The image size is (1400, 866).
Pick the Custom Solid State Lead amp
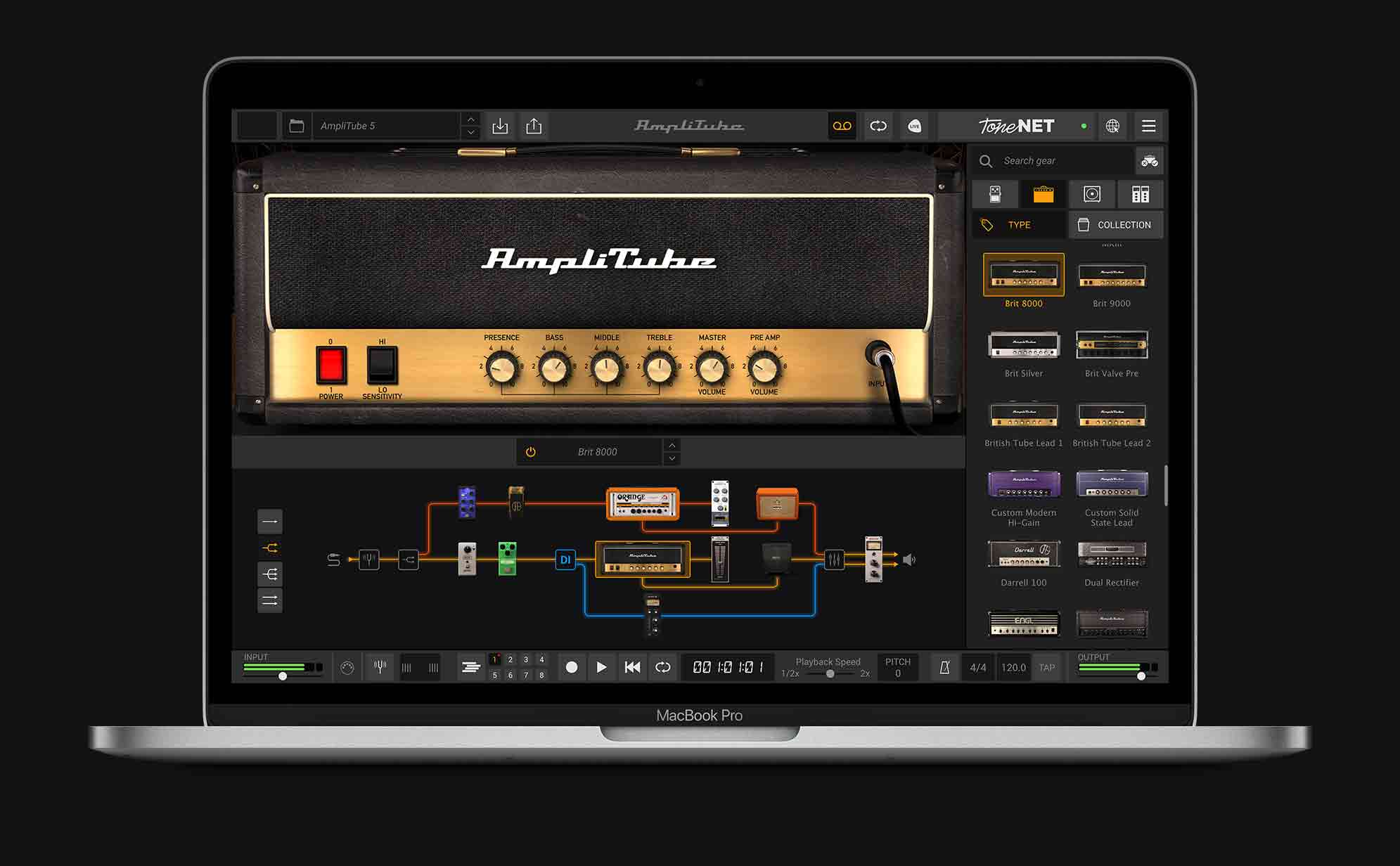point(1112,484)
